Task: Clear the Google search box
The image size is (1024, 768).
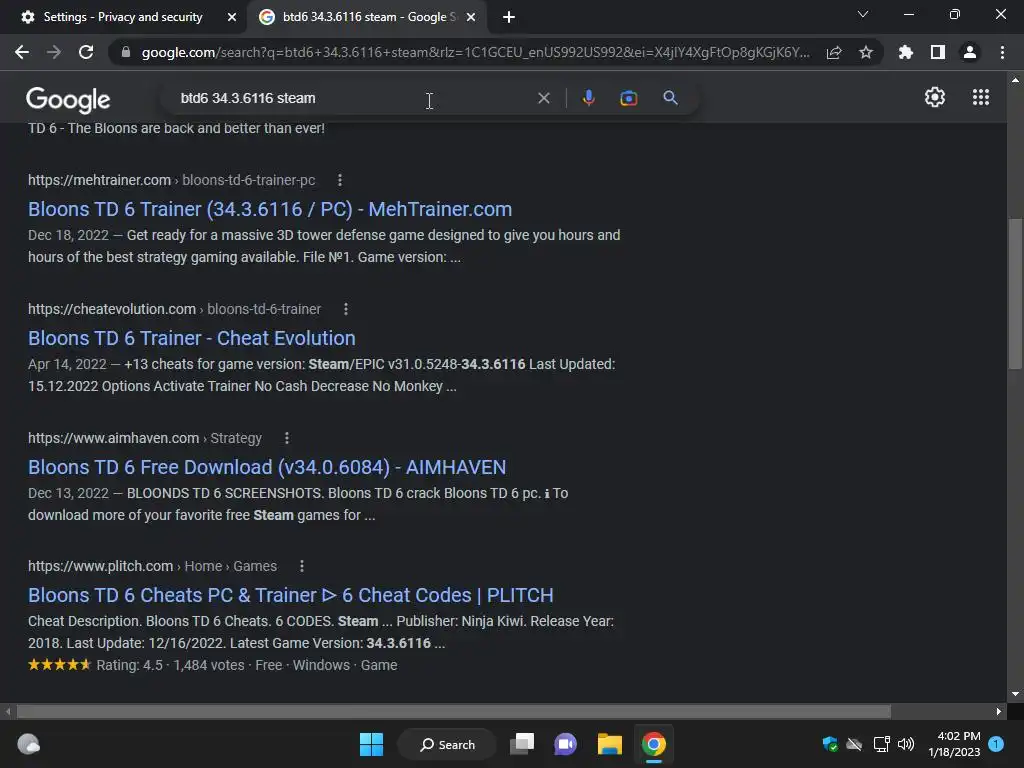Action: coord(543,98)
